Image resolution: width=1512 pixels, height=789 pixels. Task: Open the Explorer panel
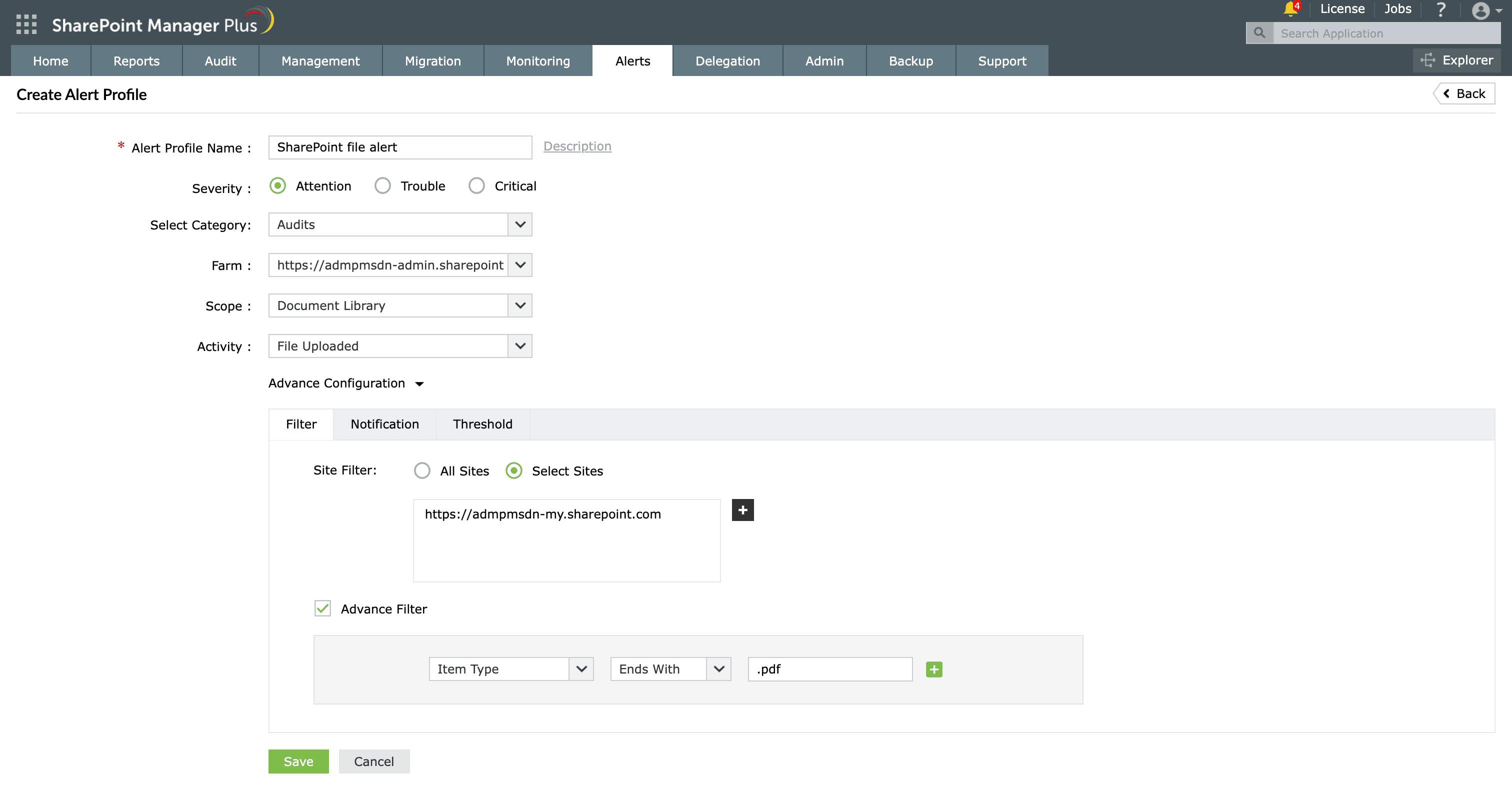[x=1457, y=60]
